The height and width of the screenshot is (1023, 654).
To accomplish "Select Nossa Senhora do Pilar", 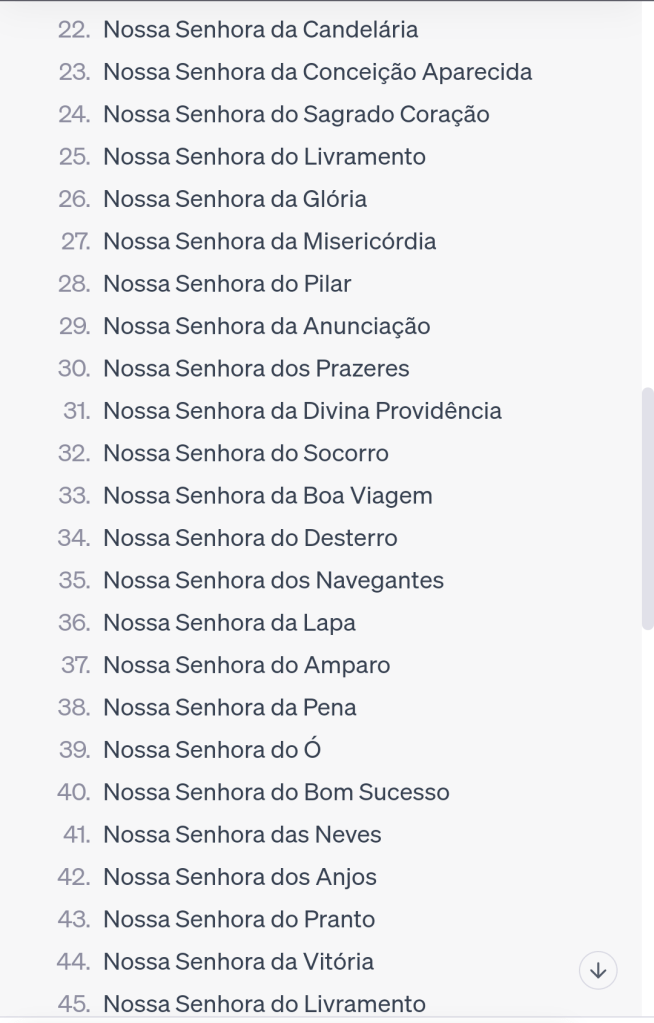I will (x=227, y=283).
